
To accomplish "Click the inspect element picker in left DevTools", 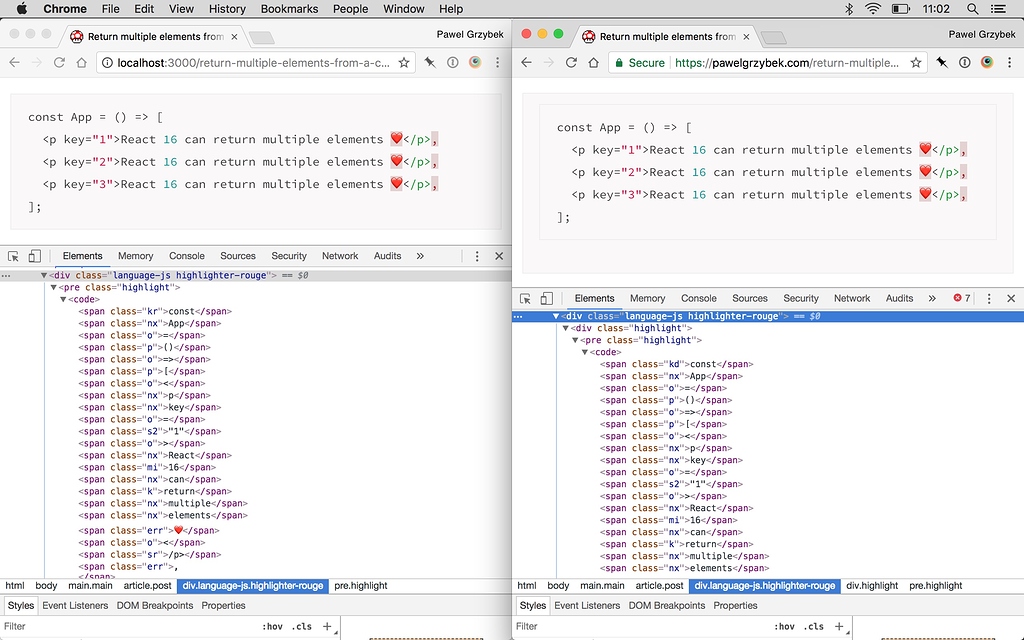I will (14, 256).
